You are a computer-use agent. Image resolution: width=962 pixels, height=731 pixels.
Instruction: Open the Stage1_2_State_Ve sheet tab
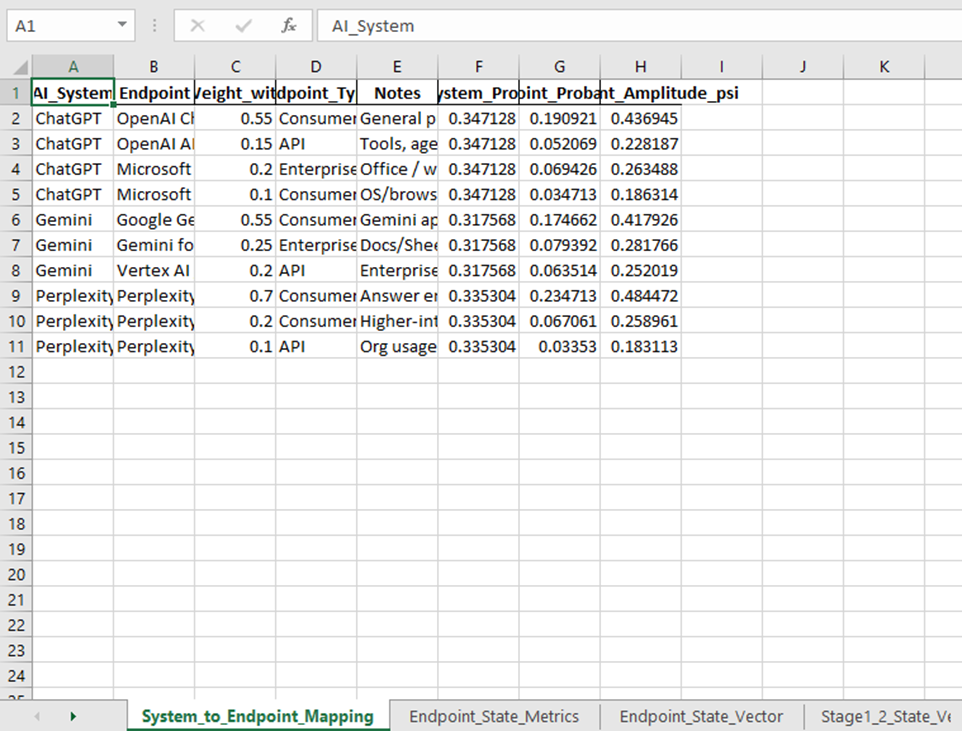coord(885,716)
